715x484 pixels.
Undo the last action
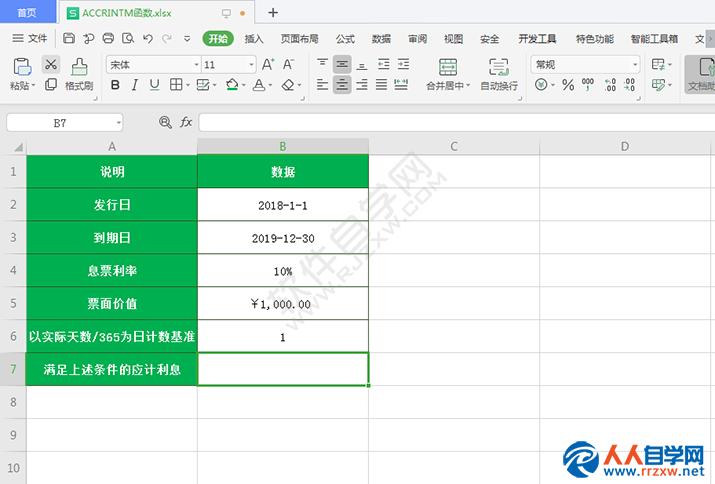(148, 38)
